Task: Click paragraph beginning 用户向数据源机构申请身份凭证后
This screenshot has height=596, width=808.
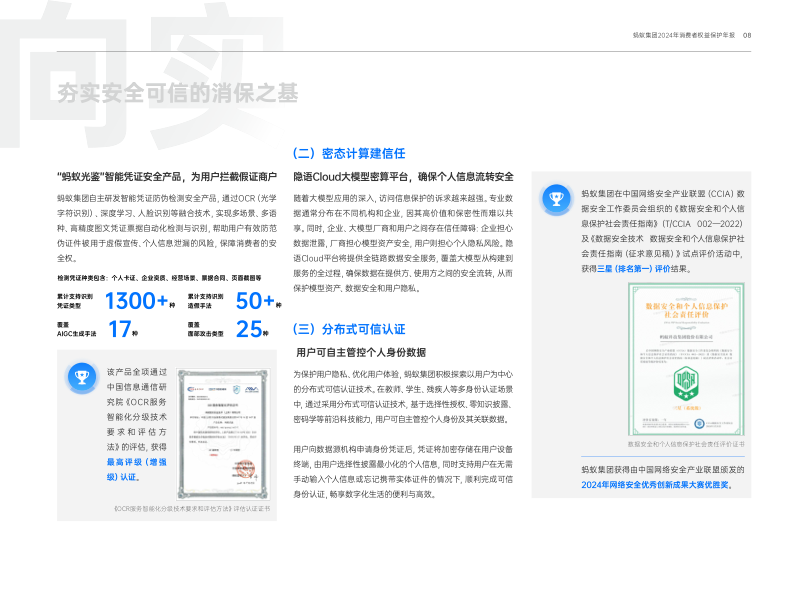Action: tap(403, 472)
